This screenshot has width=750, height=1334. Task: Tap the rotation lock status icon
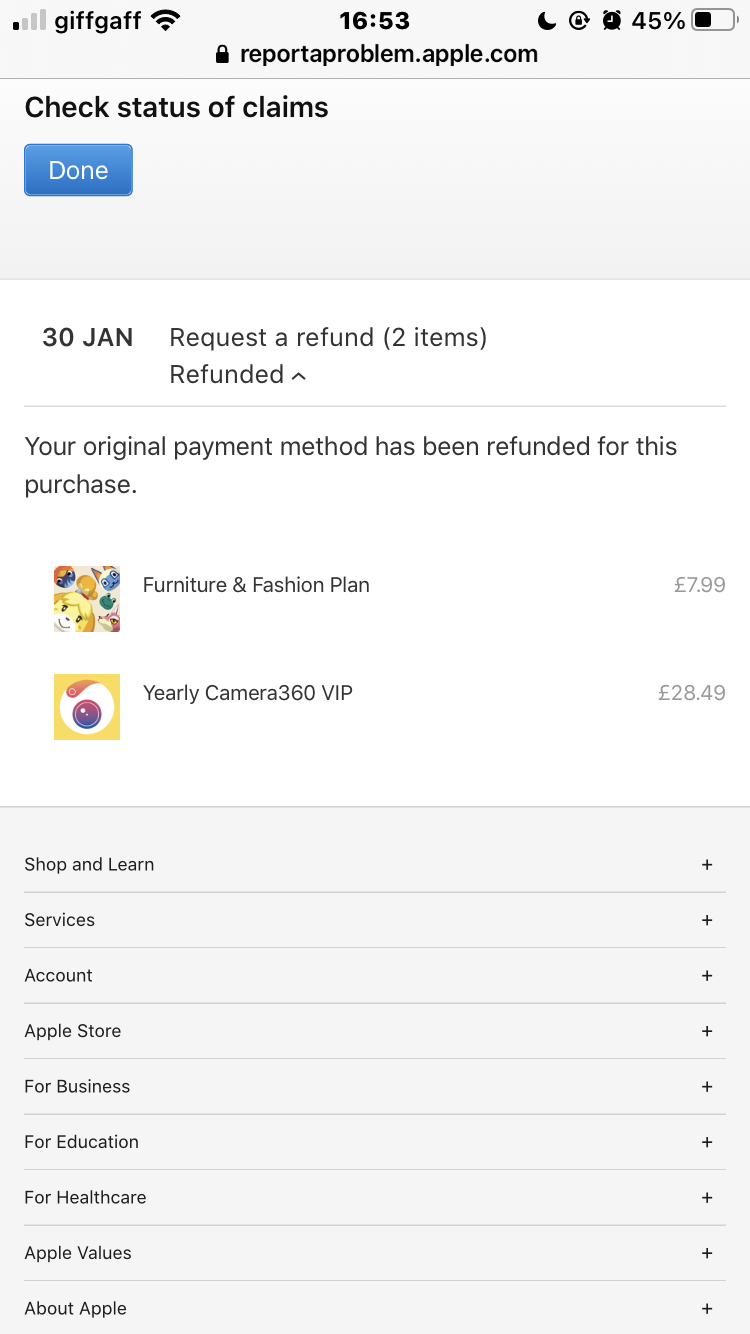(579, 20)
